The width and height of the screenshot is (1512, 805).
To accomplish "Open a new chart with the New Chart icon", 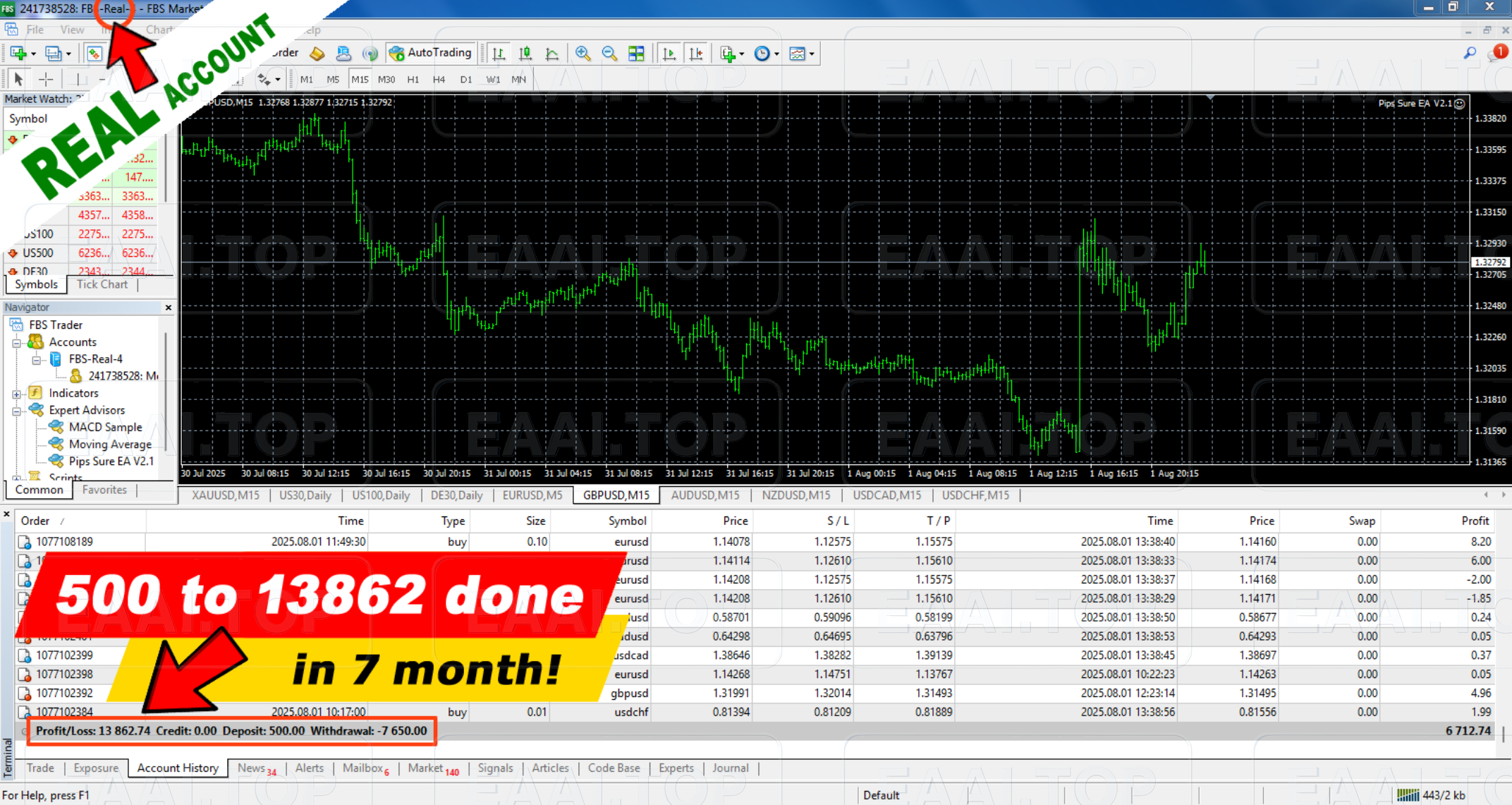I will 17,53.
